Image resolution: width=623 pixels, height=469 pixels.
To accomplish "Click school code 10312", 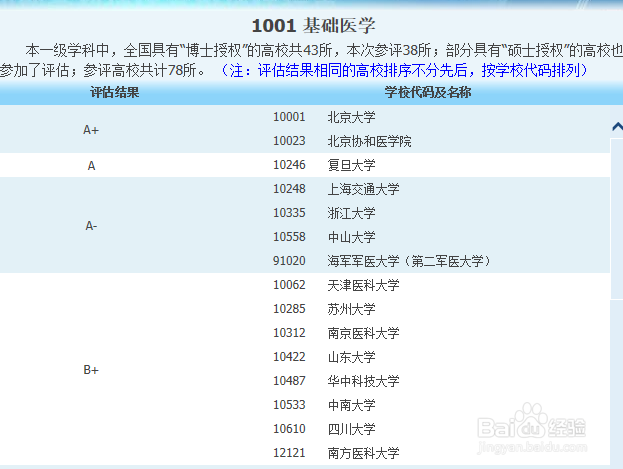I will pyautogui.click(x=289, y=333).
